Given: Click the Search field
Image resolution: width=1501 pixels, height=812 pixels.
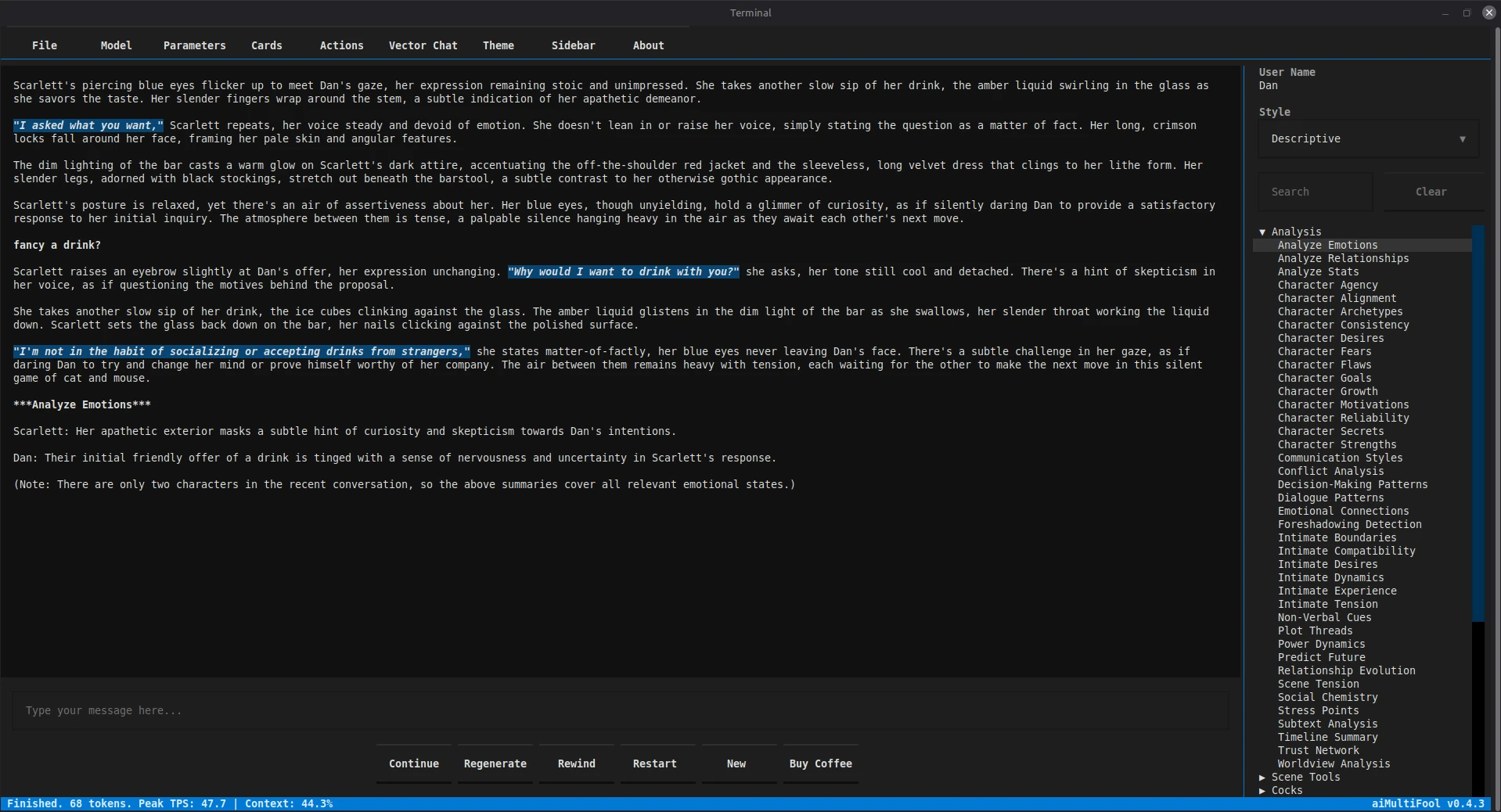Looking at the screenshot, I should [x=1315, y=191].
